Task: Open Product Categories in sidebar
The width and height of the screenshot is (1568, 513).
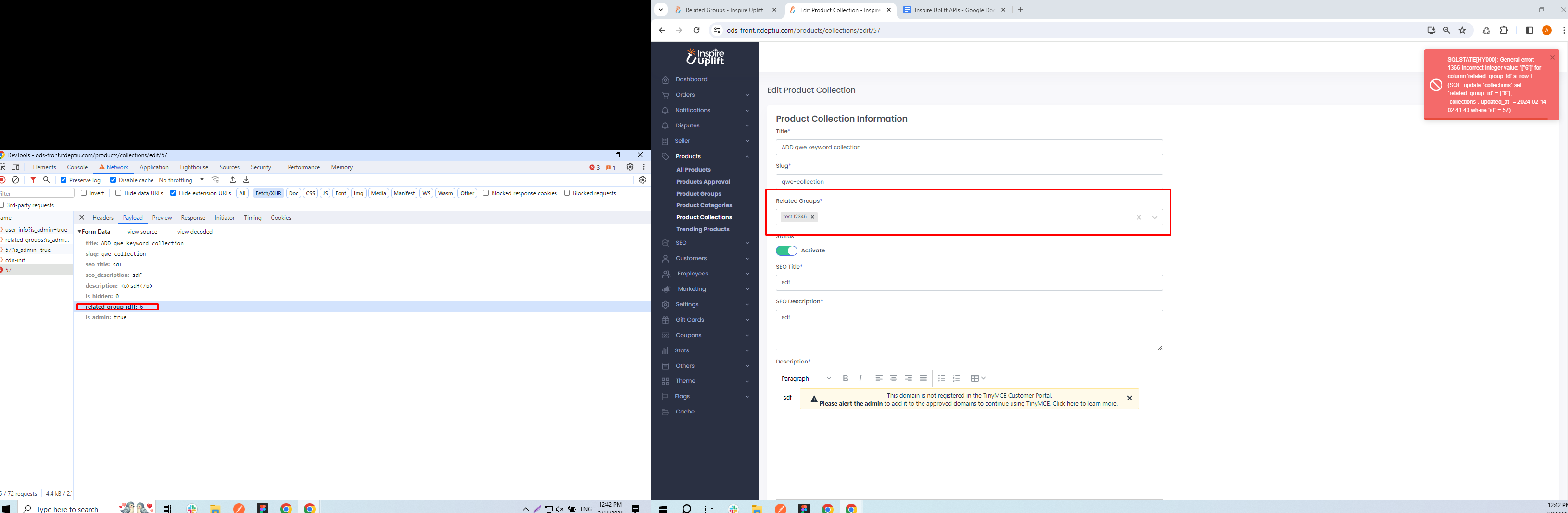Action: pyautogui.click(x=704, y=206)
